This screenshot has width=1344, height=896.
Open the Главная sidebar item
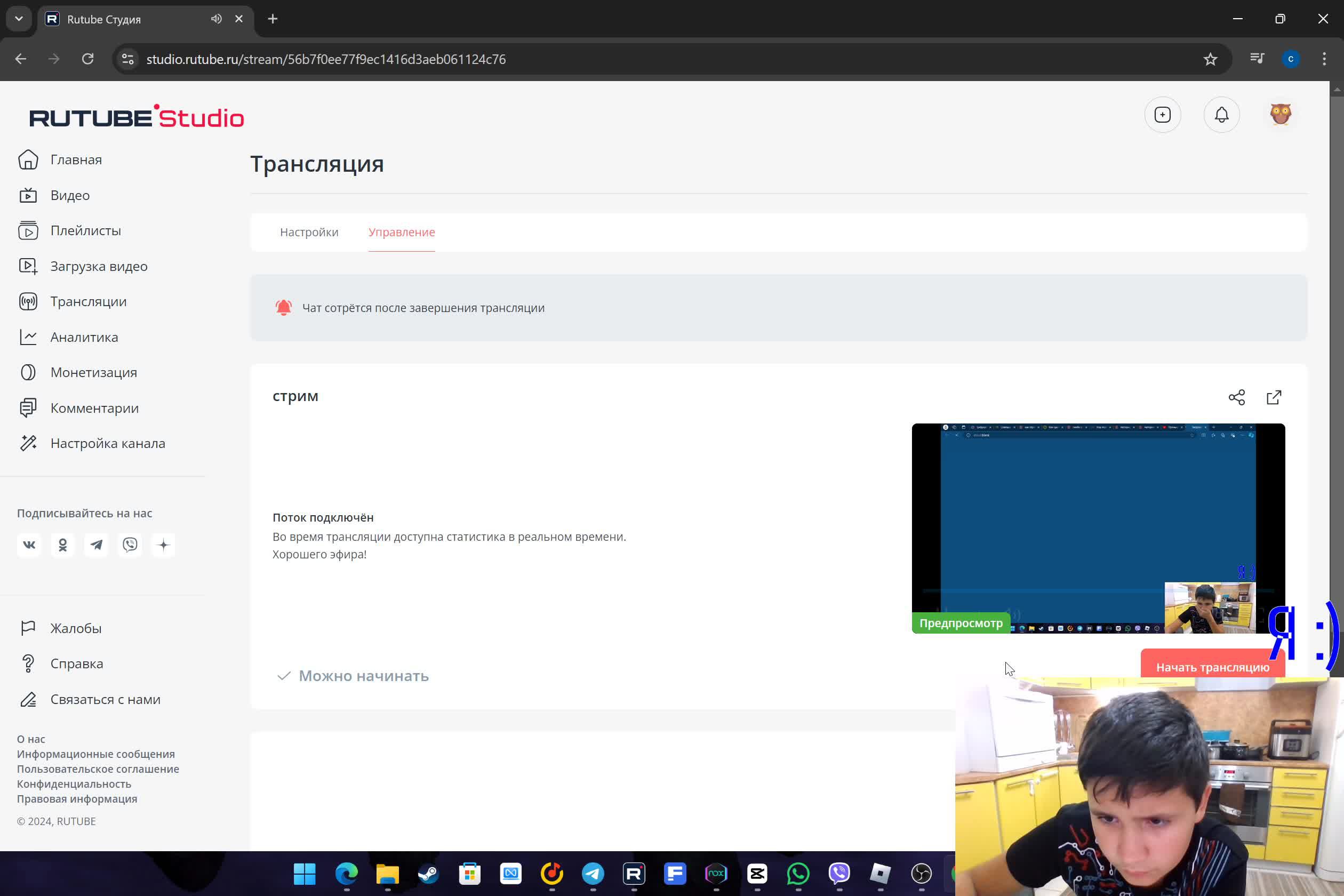60,160
